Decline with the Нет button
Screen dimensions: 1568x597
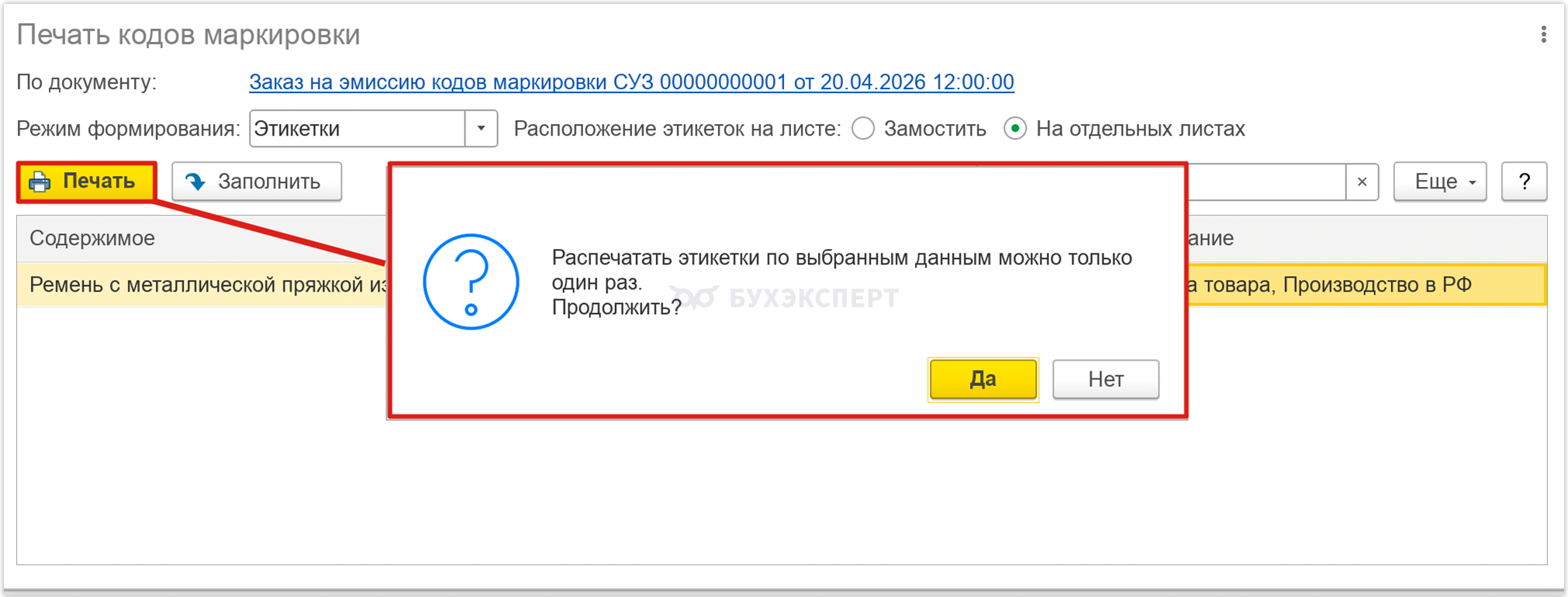click(1105, 379)
